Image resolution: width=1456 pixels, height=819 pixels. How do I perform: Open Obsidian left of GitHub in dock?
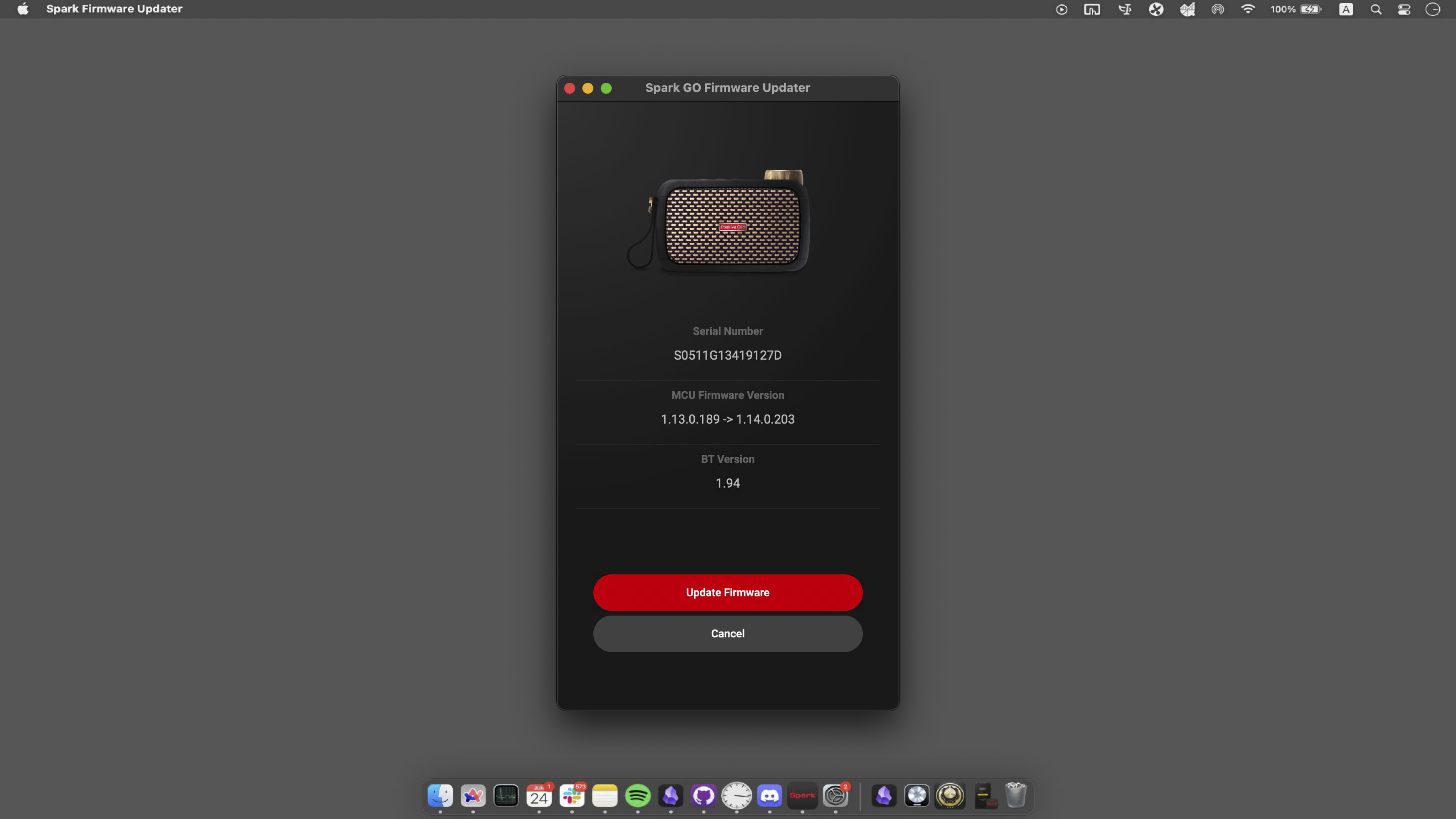[671, 796]
